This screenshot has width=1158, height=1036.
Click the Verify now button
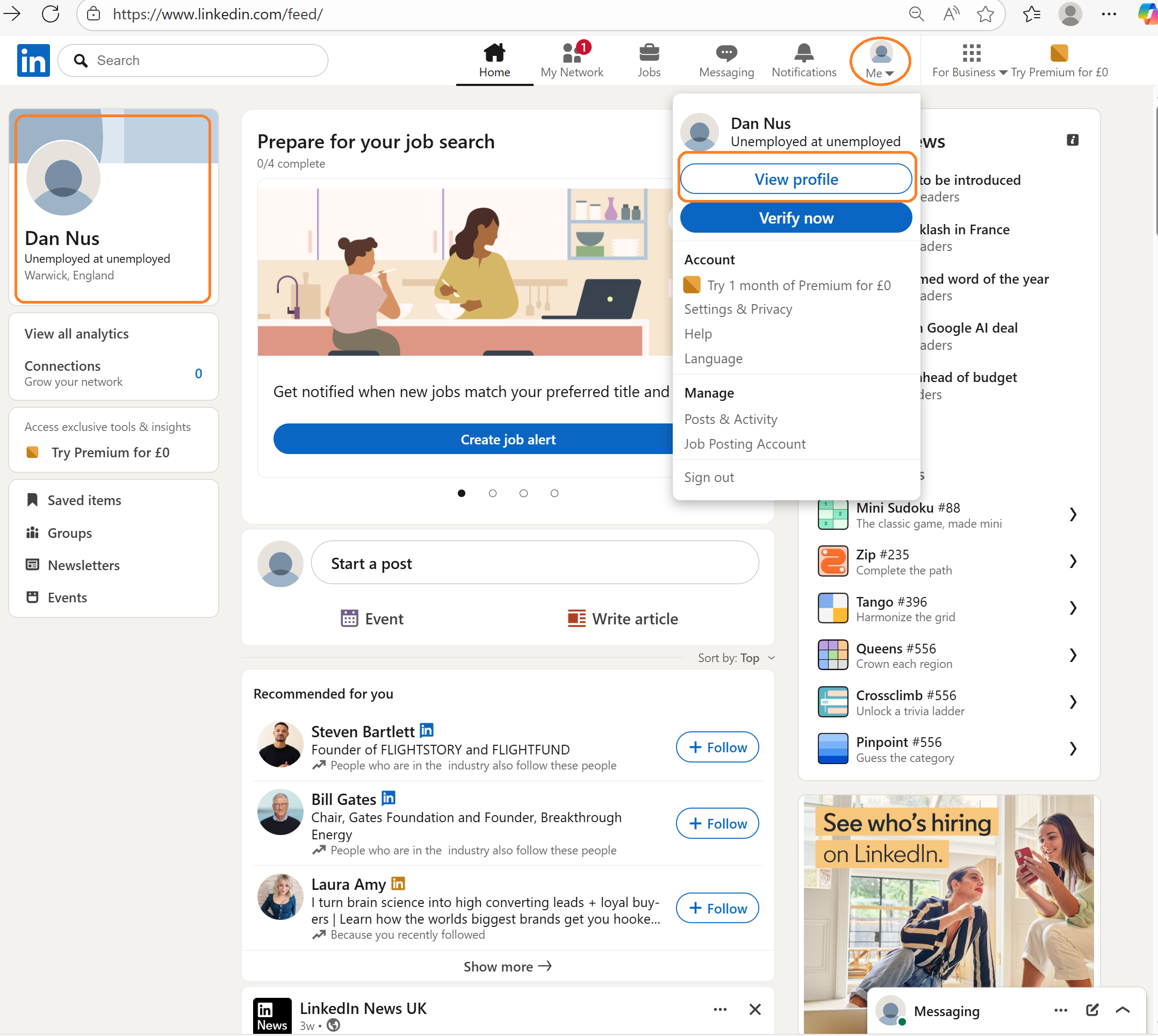pos(796,218)
